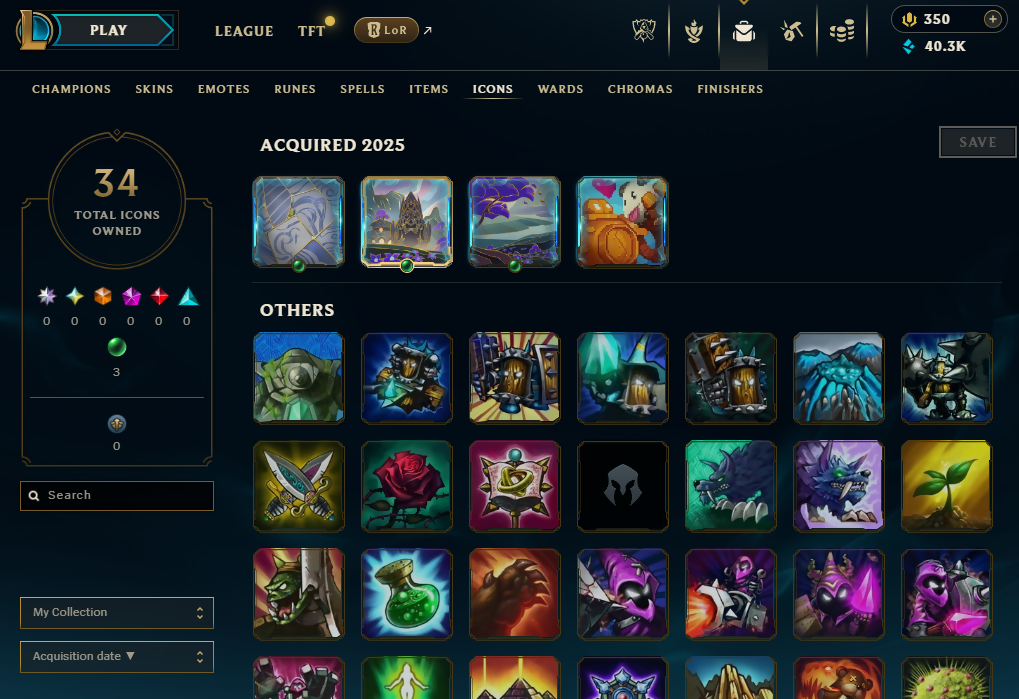This screenshot has width=1019, height=699.
Task: Click the green gem rarity filter
Action: tap(117, 348)
